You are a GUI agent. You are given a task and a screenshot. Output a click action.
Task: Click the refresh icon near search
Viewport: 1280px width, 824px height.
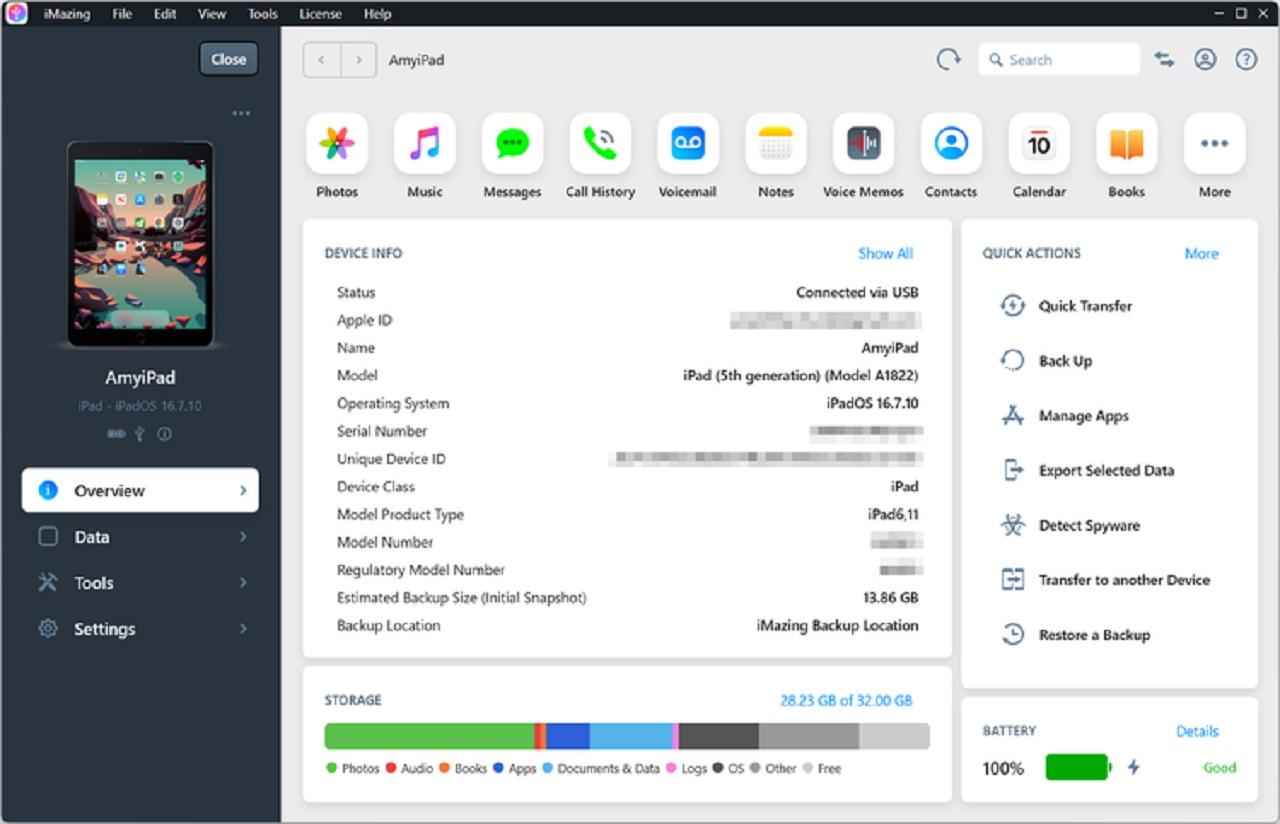pyautogui.click(x=947, y=60)
